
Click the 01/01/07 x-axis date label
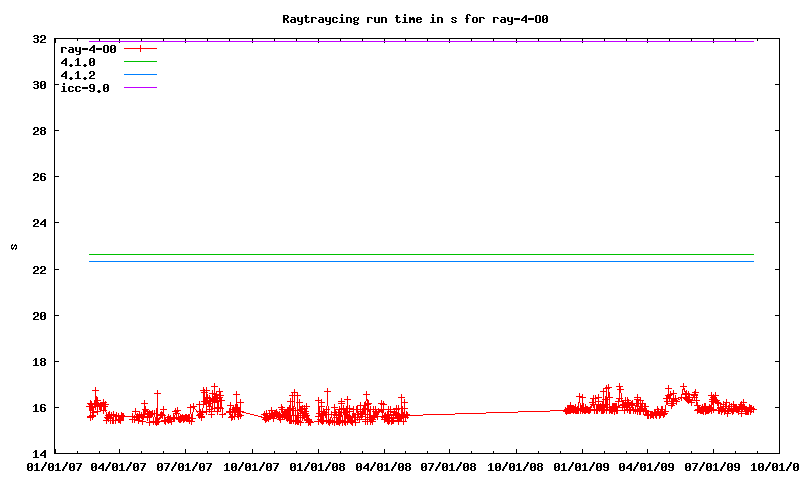[53, 467]
